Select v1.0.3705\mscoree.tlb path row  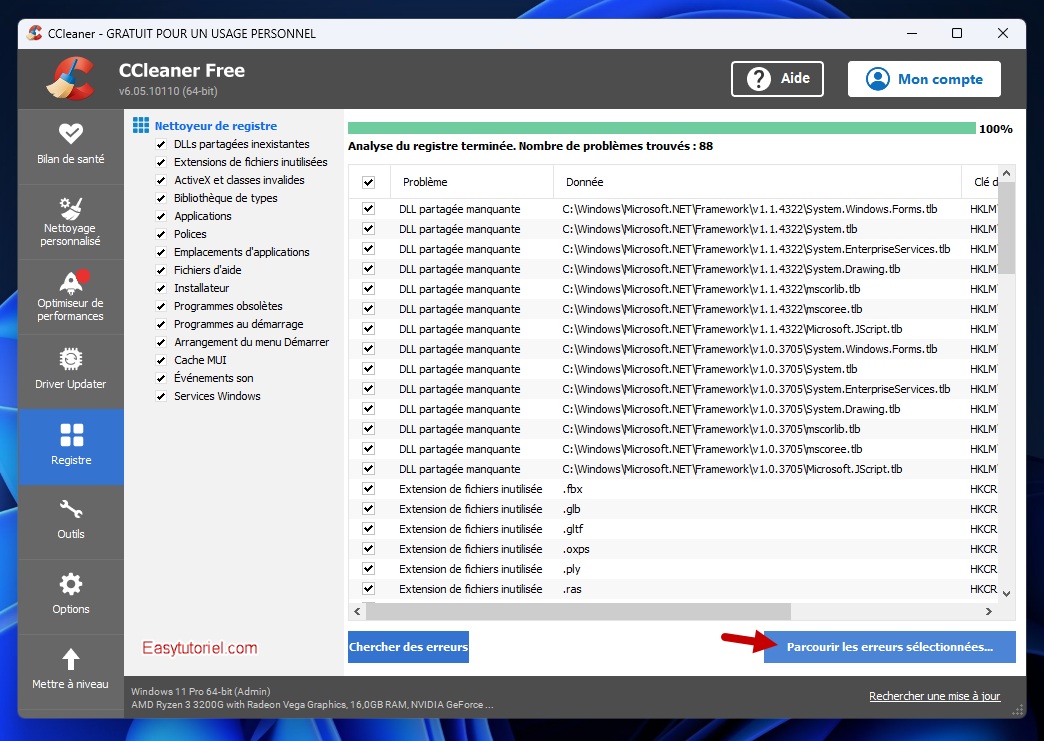click(712, 449)
